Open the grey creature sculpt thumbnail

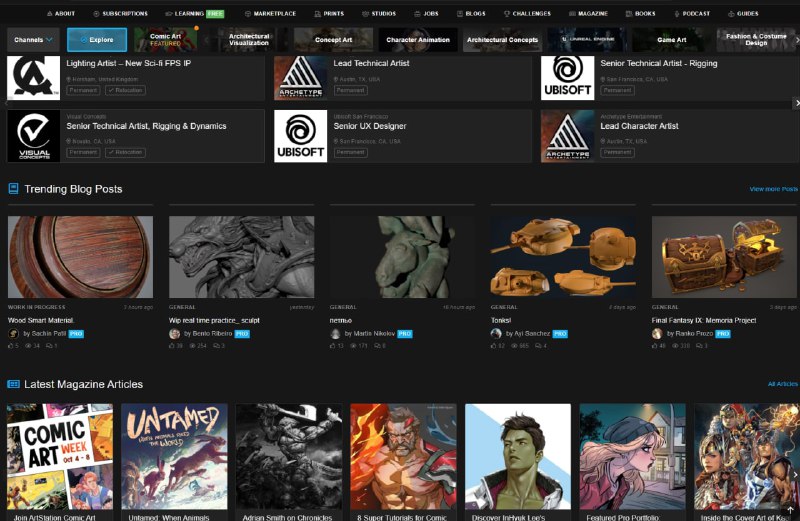pyautogui.click(x=241, y=257)
